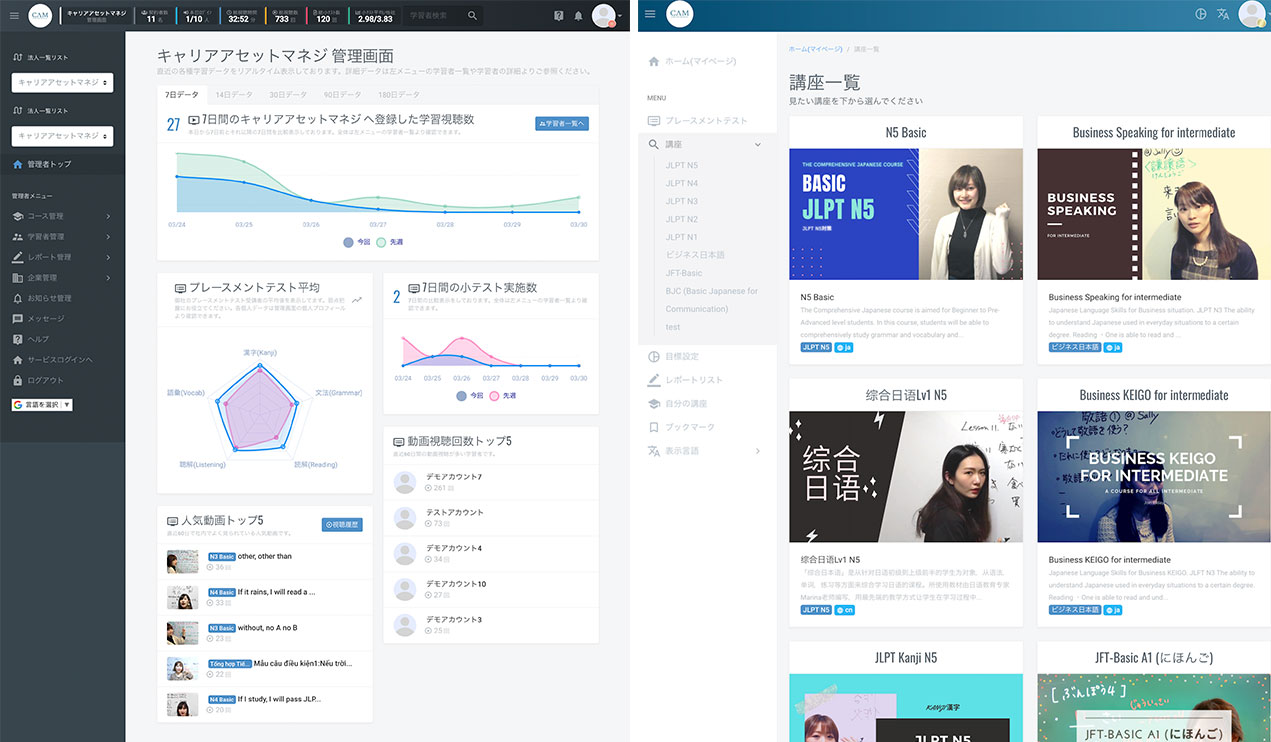Click the 企業管理 building icon
Screen dimensions: 1271x742
click(18, 278)
